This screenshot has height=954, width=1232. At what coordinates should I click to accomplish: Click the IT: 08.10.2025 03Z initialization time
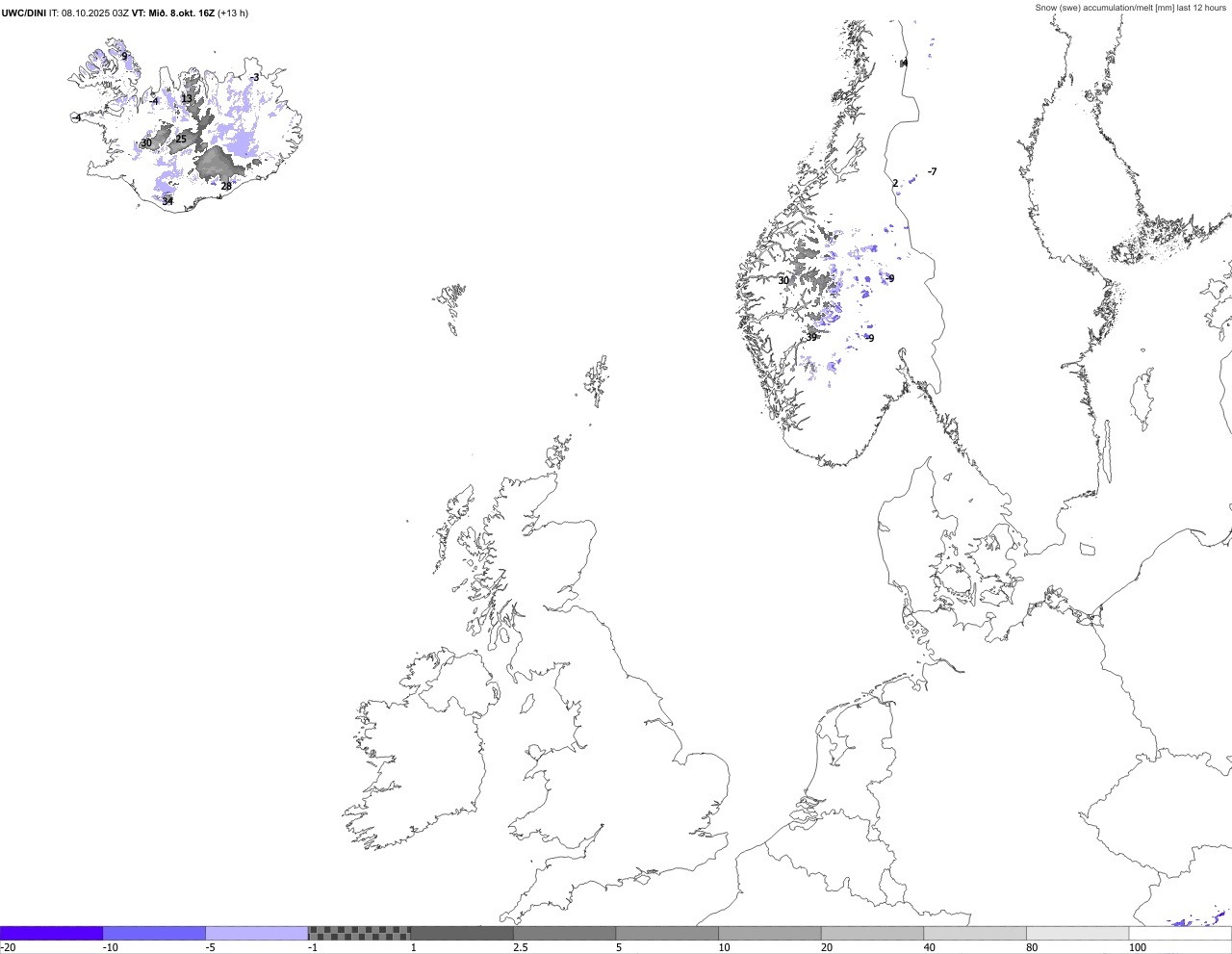(x=90, y=13)
